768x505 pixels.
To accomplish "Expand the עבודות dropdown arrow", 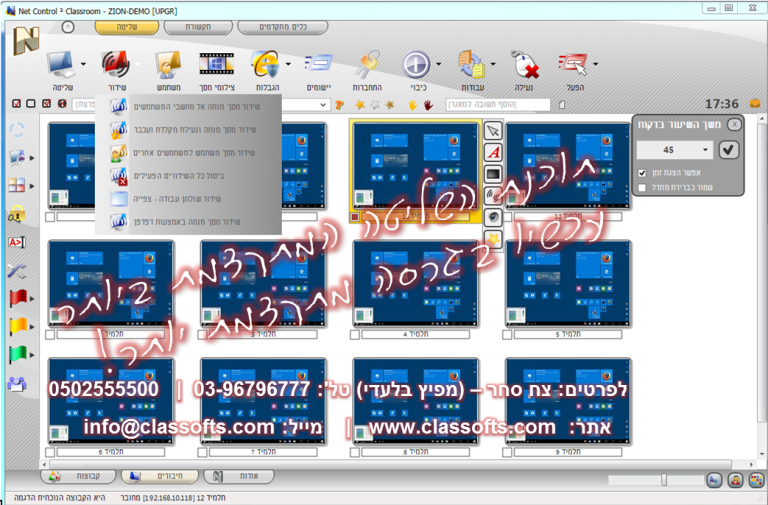I will tap(493, 64).
